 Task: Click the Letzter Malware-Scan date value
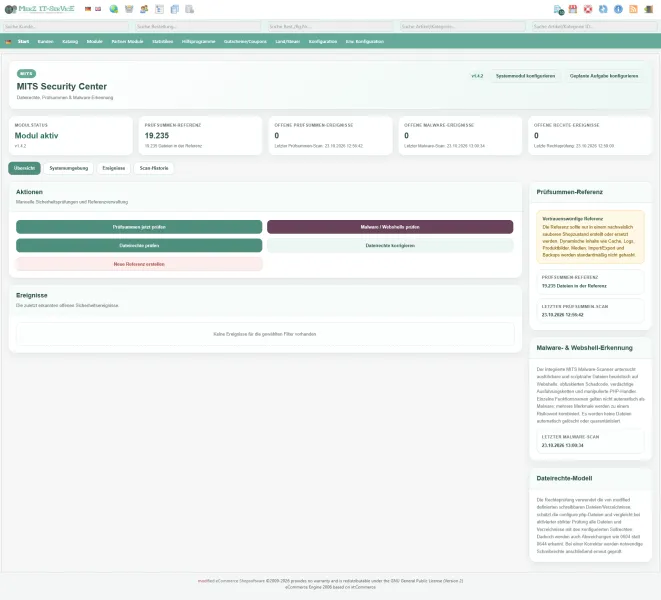(x=563, y=445)
